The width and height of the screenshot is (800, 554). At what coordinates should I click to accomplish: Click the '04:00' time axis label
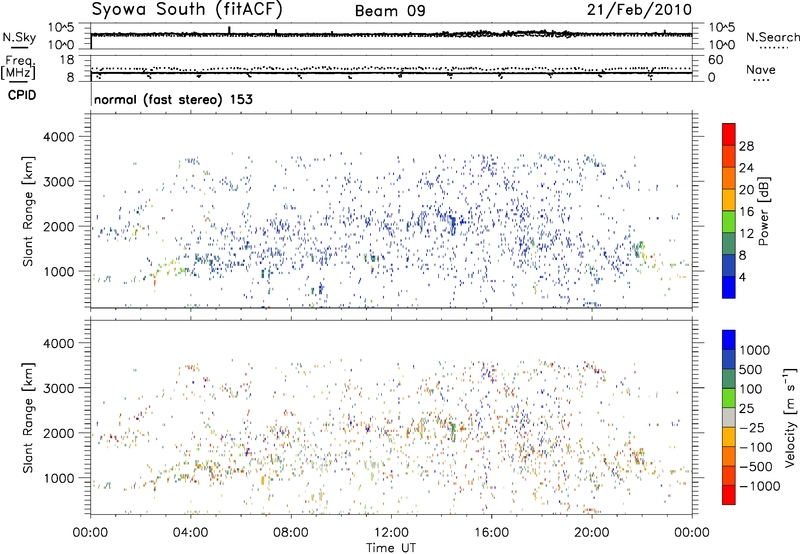191,533
